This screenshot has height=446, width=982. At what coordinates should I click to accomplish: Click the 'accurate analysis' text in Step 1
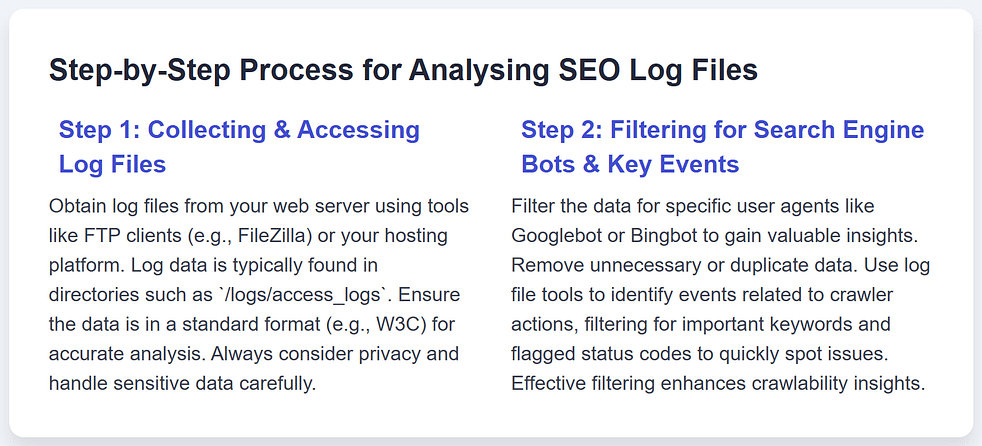point(110,354)
